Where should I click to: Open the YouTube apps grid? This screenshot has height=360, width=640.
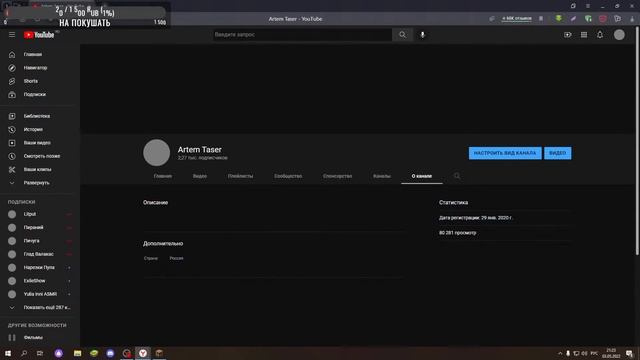click(584, 35)
